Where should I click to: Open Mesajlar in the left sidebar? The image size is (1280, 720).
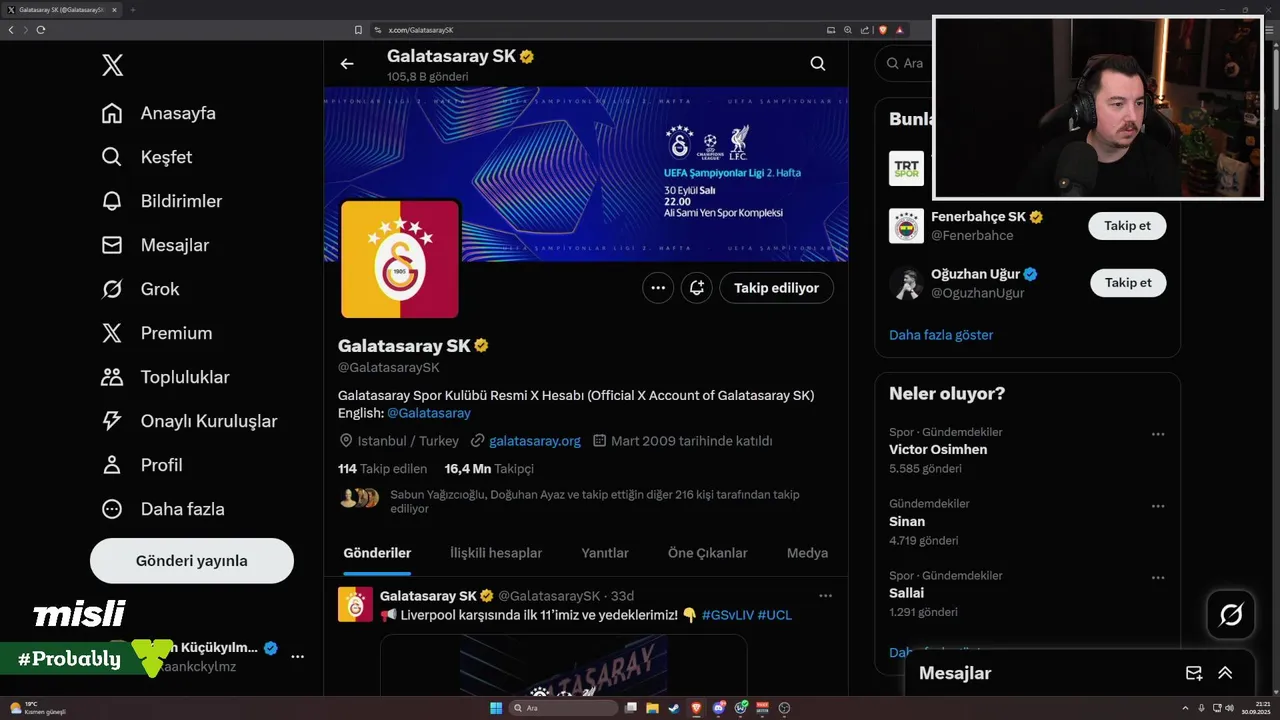tap(155, 245)
